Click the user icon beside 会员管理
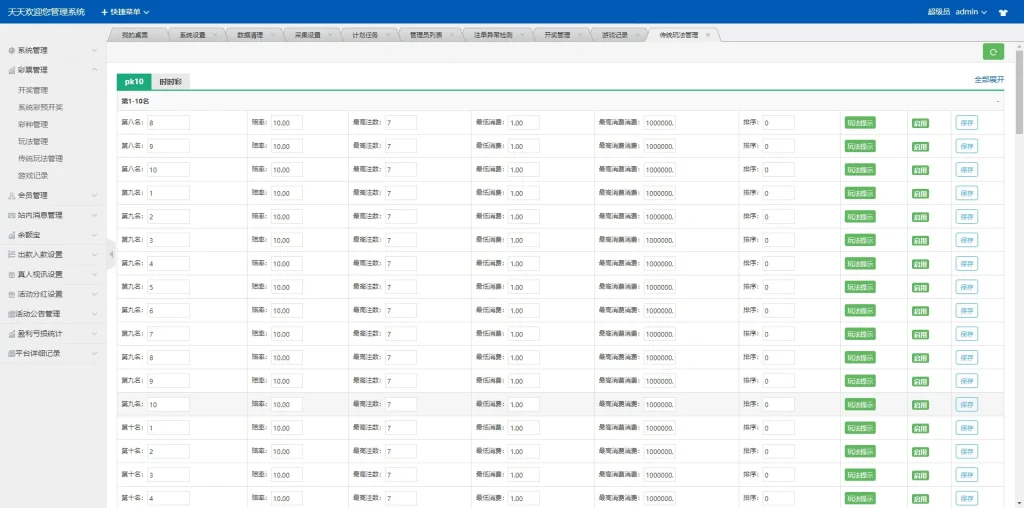Screen dimensions: 1024x508 (x=11, y=196)
